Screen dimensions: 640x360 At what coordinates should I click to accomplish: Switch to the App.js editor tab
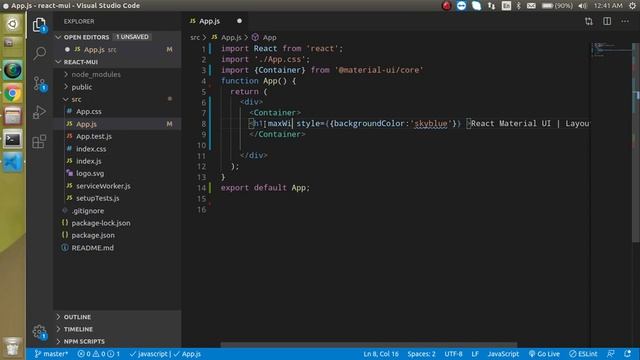tap(209, 21)
